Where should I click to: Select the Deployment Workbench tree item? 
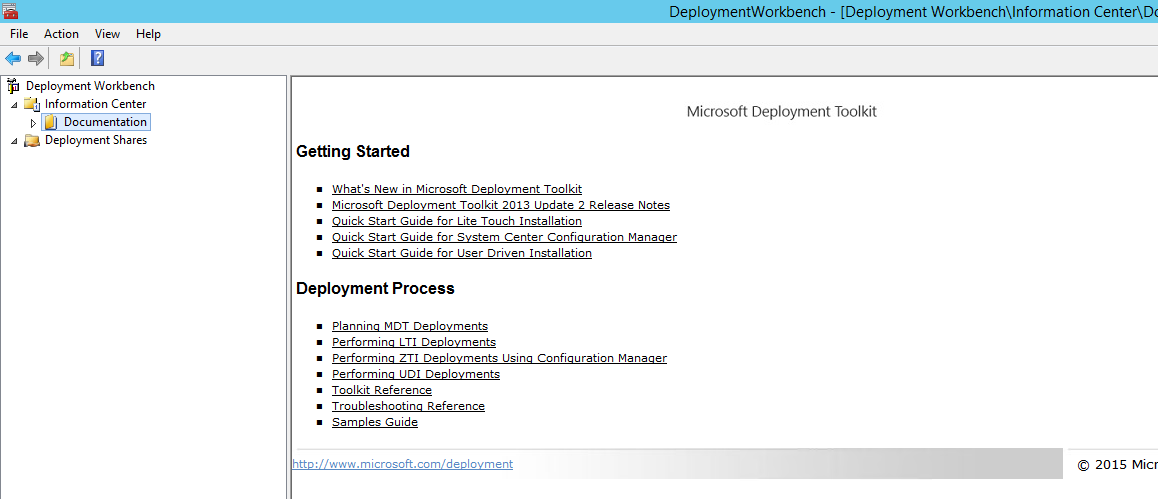pyautogui.click(x=90, y=86)
